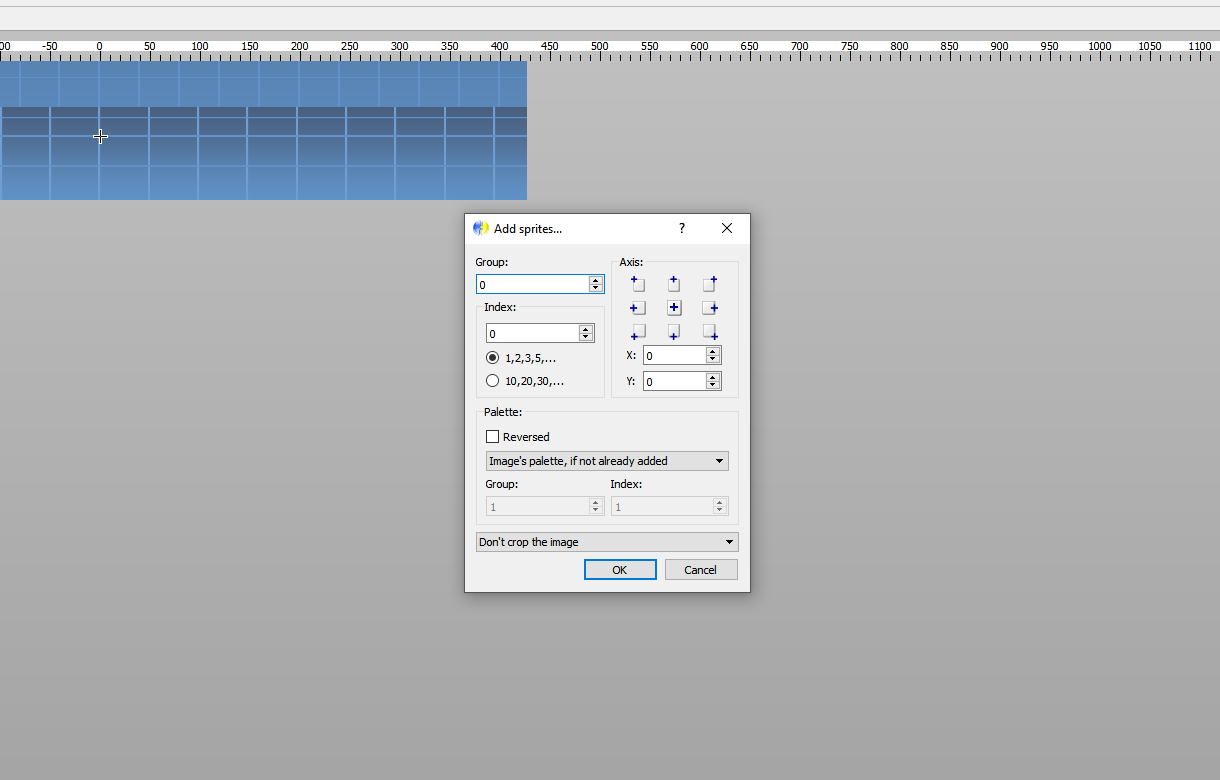Set axis to center
1220x780 pixels.
coord(674,308)
